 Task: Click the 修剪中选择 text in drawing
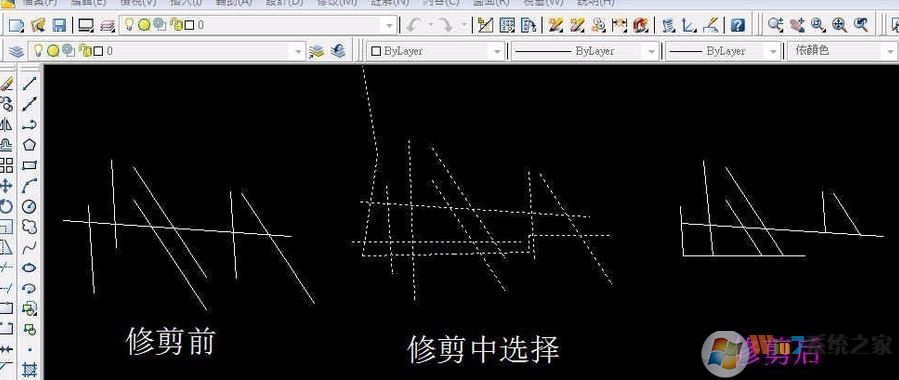pos(484,349)
